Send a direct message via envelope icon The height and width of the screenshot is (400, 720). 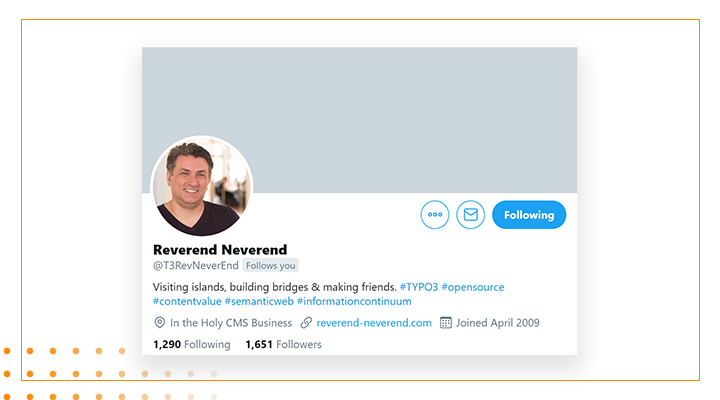point(470,214)
